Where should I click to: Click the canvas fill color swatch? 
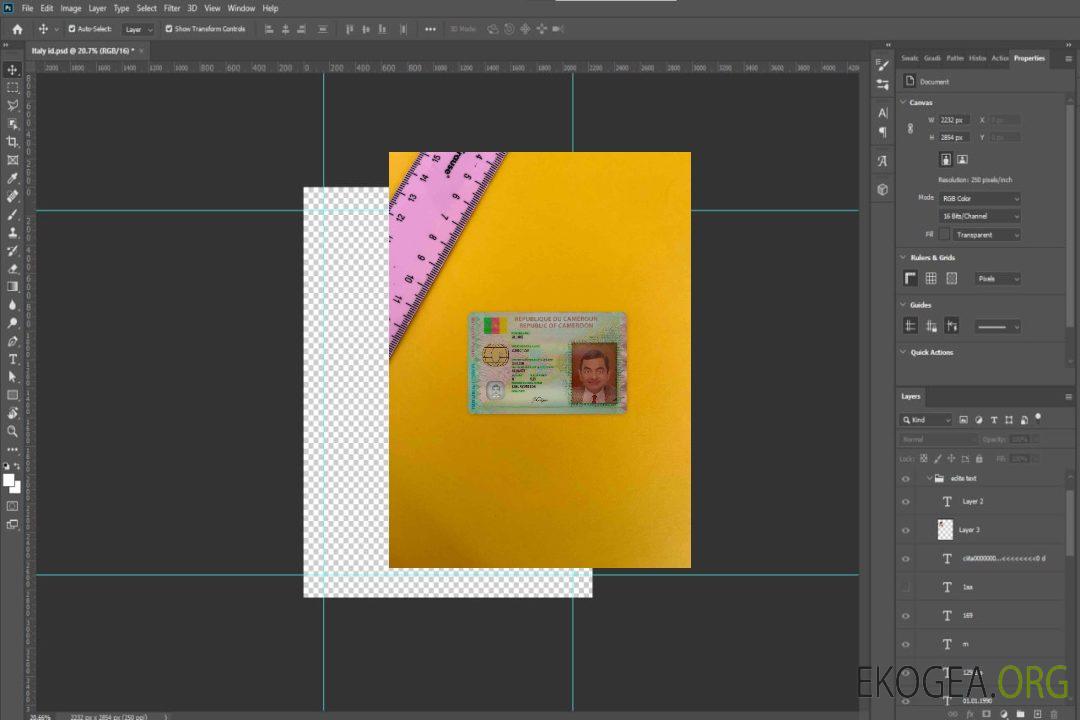tap(944, 235)
